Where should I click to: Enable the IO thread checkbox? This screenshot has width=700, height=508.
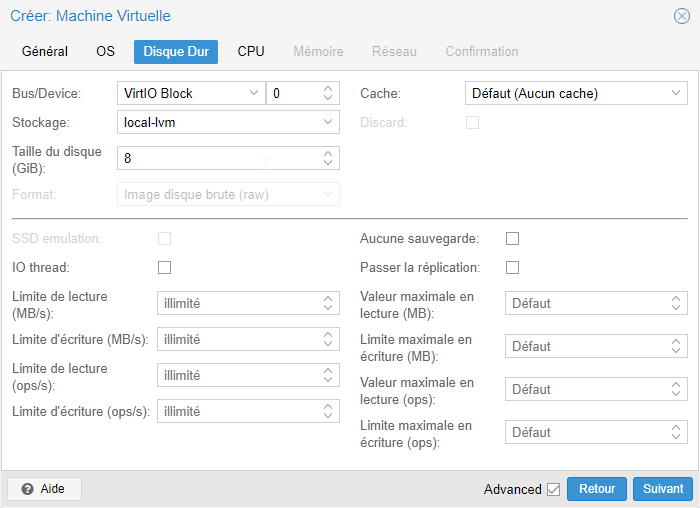[164, 267]
